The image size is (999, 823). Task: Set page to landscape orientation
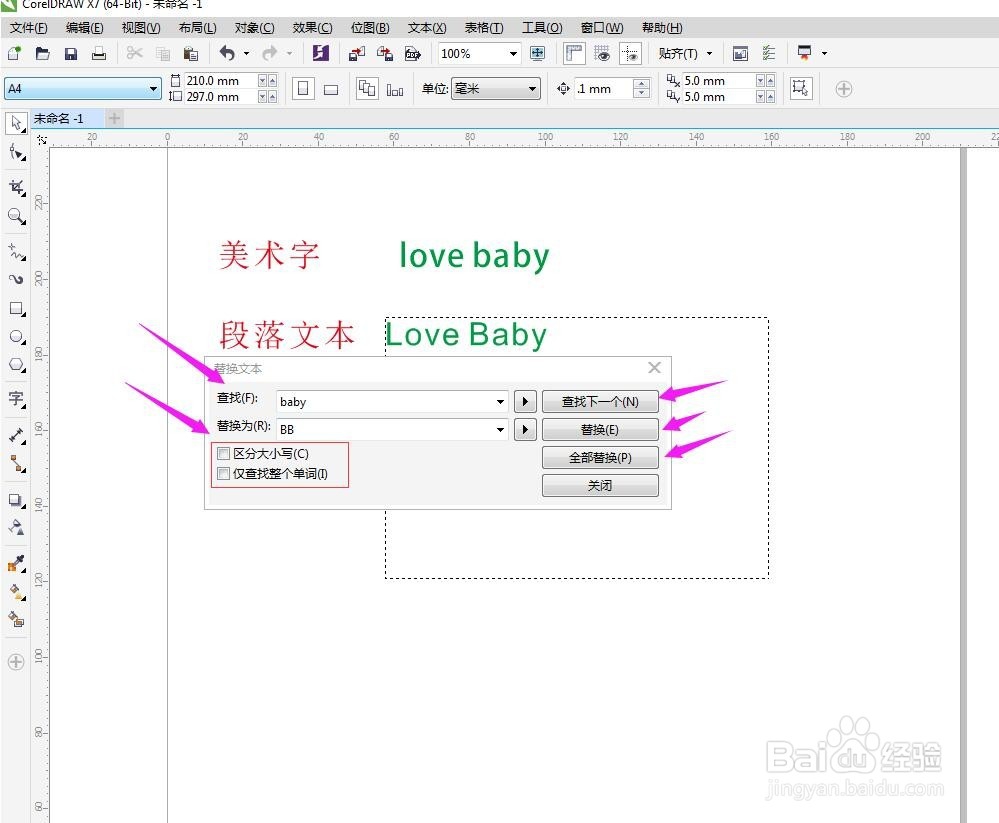(331, 89)
